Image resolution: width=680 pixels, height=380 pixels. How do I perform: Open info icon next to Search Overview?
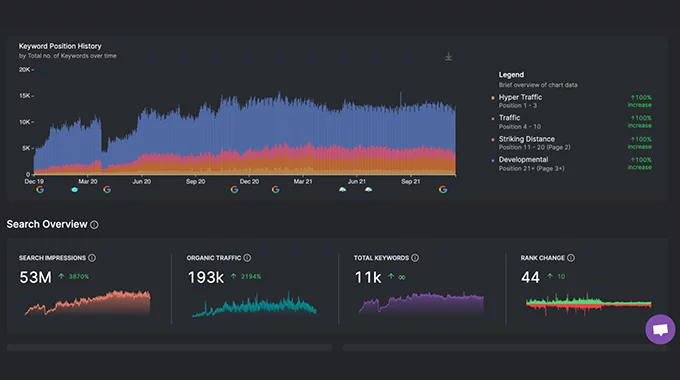[x=94, y=225]
